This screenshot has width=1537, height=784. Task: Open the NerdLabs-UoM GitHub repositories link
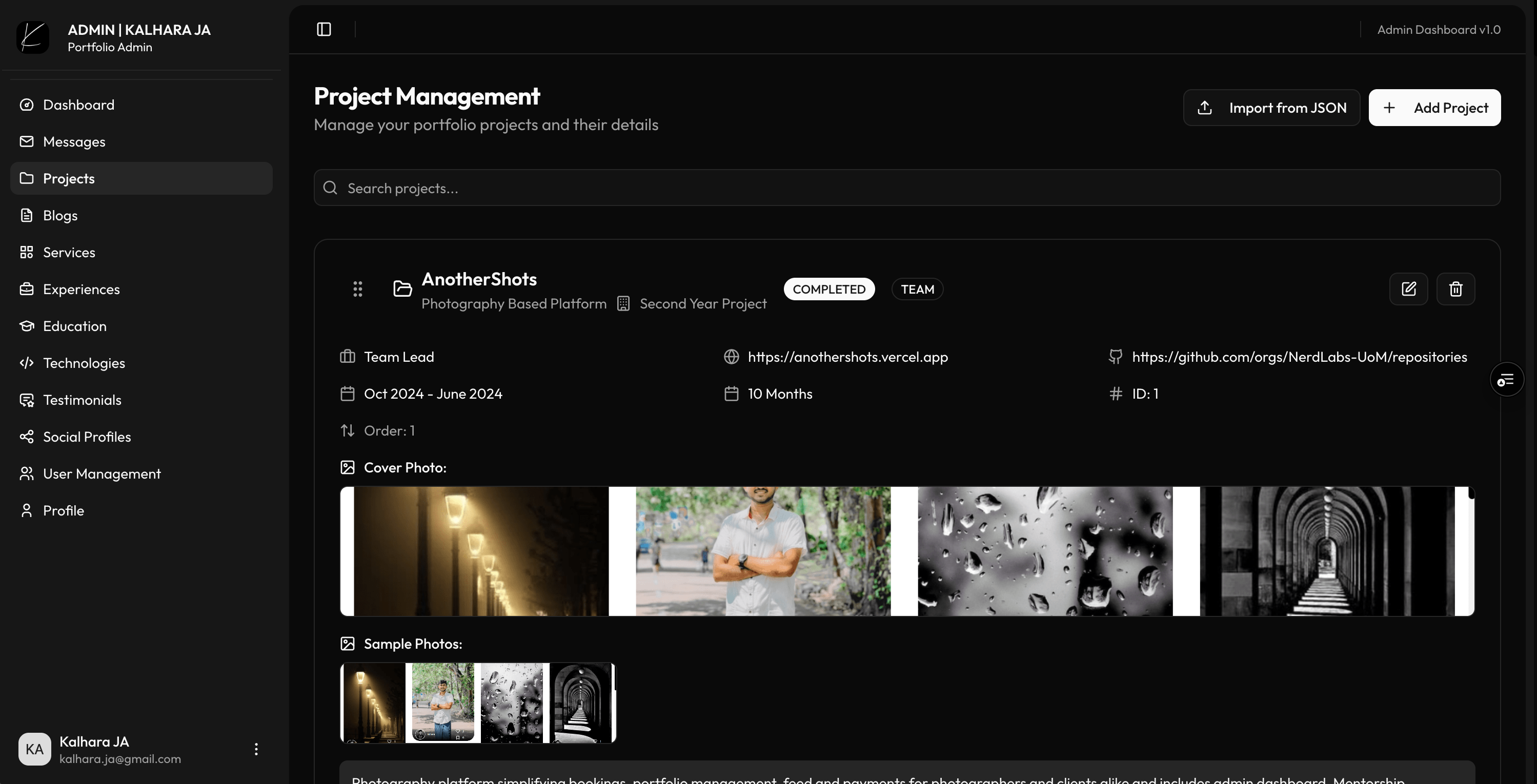point(1299,357)
